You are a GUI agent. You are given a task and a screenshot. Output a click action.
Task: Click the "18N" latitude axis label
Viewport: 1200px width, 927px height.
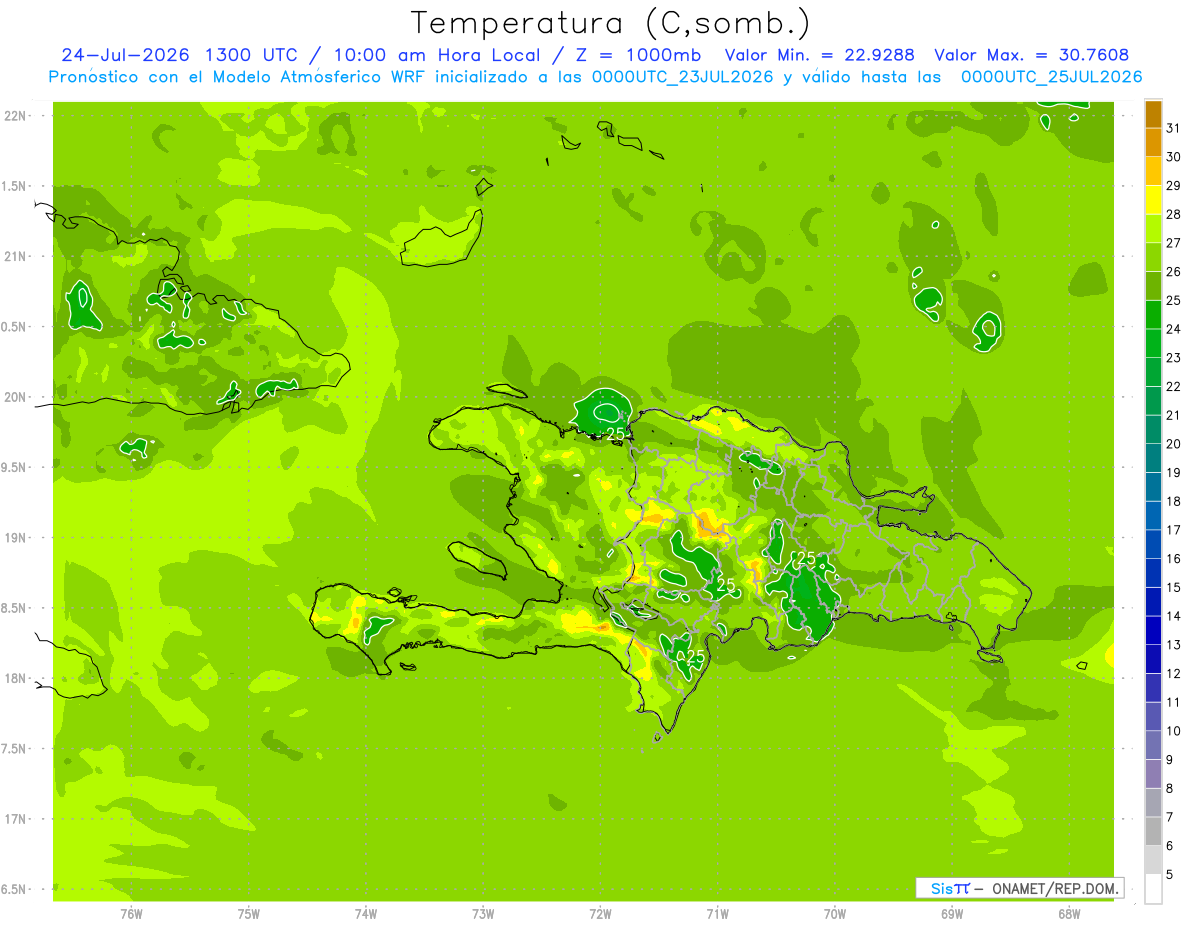pos(17,679)
